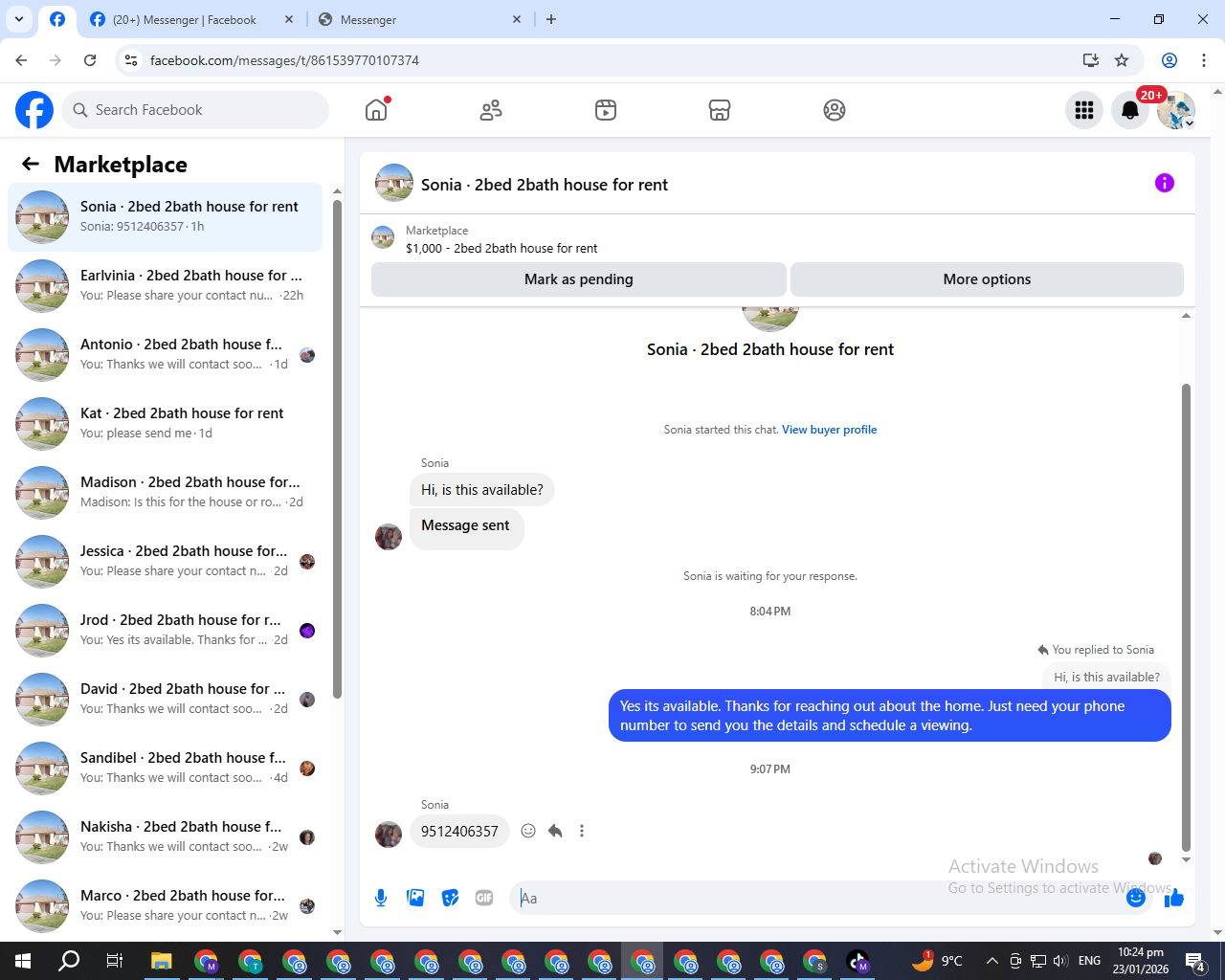Click Sonia's avatar beside Message sent
The height and width of the screenshot is (980, 1225).
[389, 537]
